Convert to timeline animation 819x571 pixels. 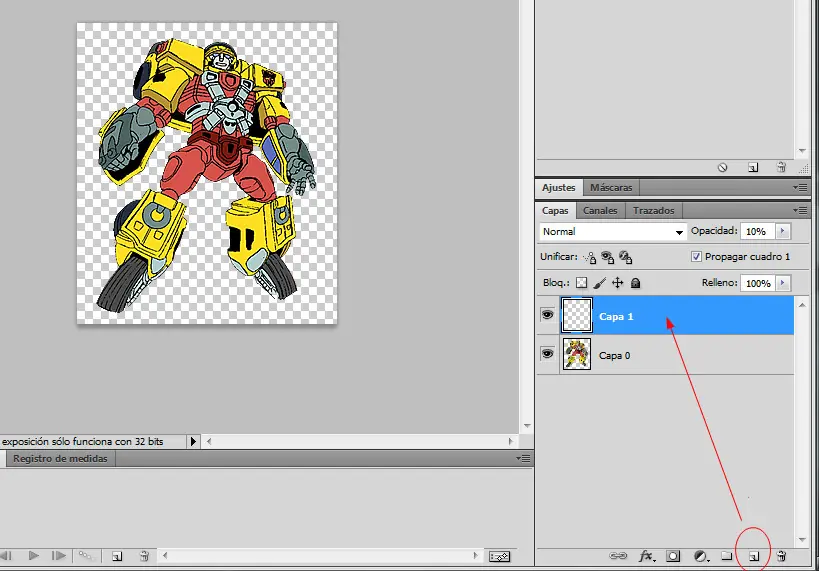pos(499,556)
